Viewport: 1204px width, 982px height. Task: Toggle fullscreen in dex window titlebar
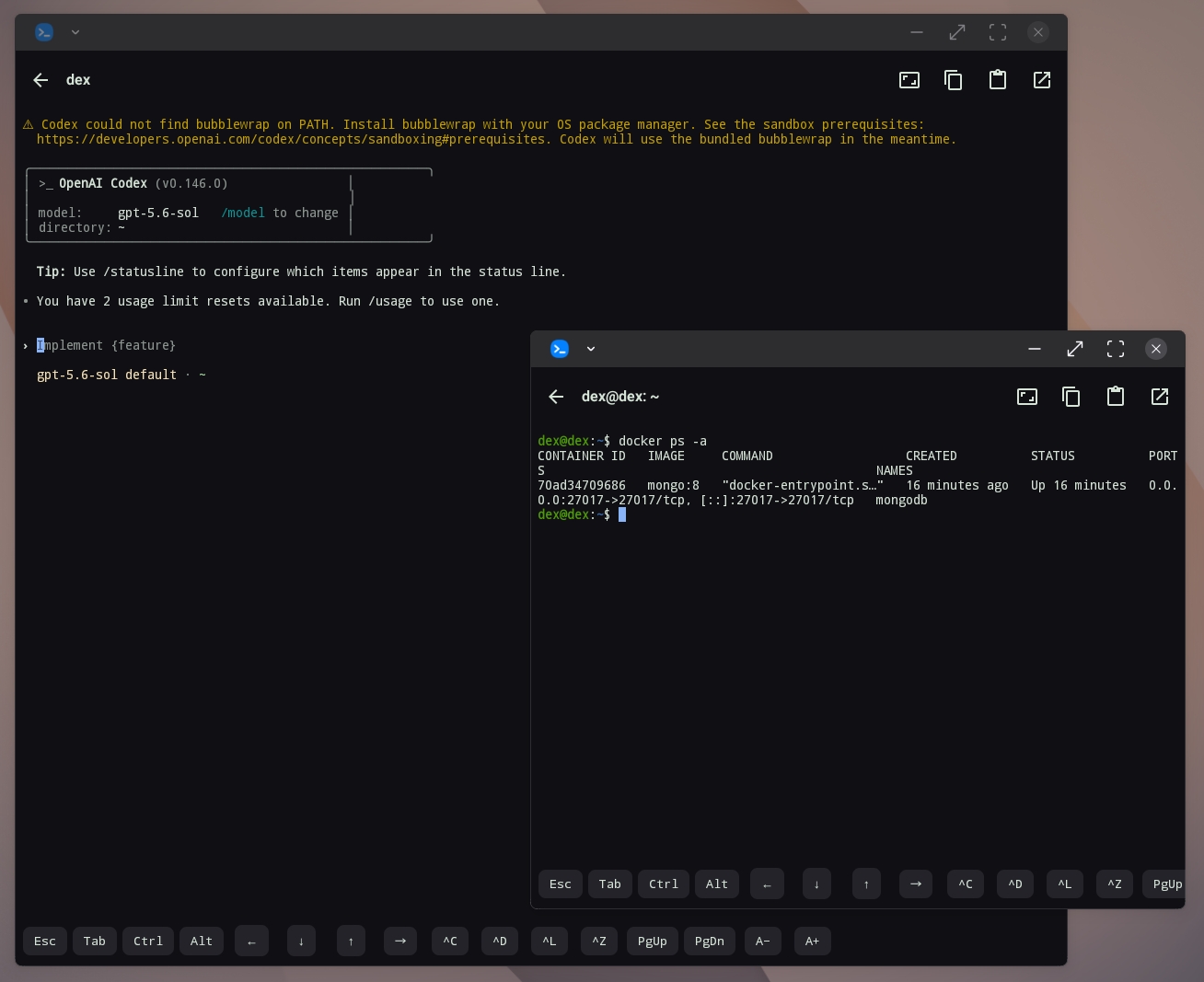tap(998, 32)
